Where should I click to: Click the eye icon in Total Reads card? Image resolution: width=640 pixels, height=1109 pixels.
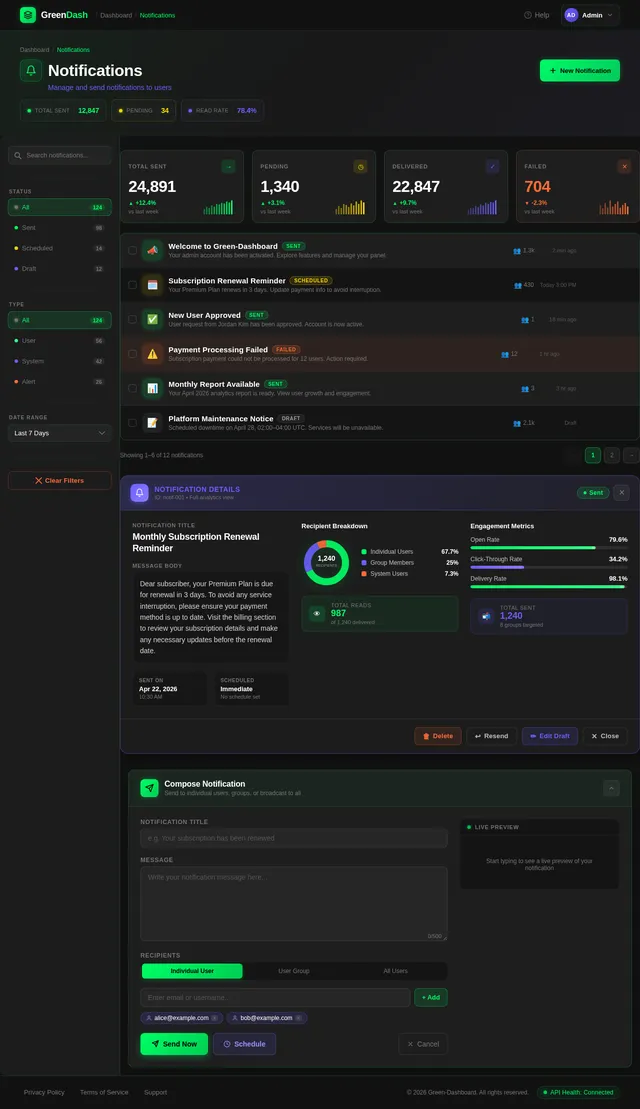(x=317, y=614)
